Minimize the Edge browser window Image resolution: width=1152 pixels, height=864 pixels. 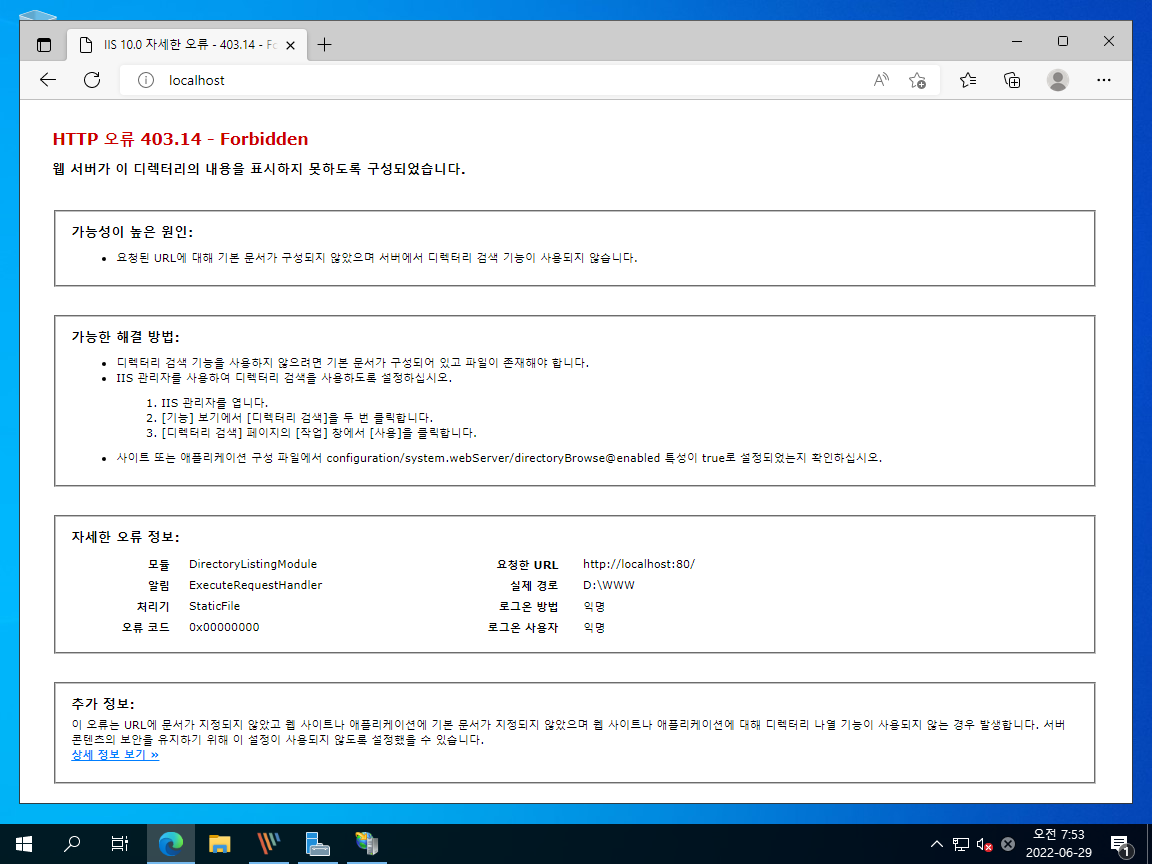pyautogui.click(x=1017, y=41)
